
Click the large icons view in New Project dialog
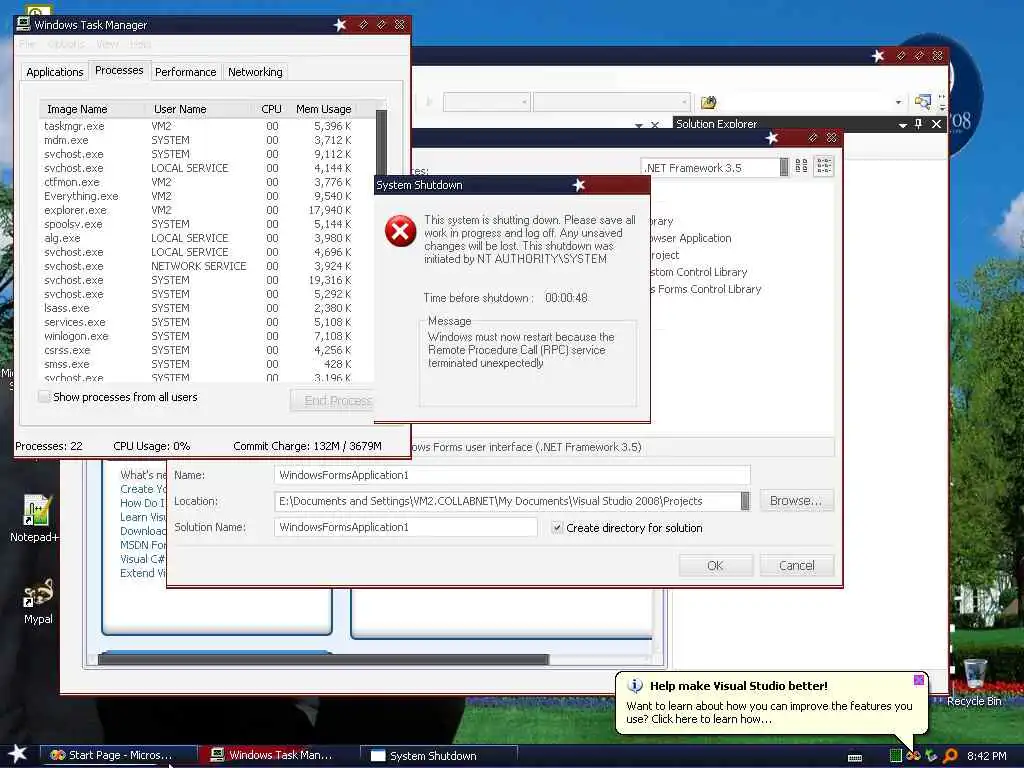(801, 167)
